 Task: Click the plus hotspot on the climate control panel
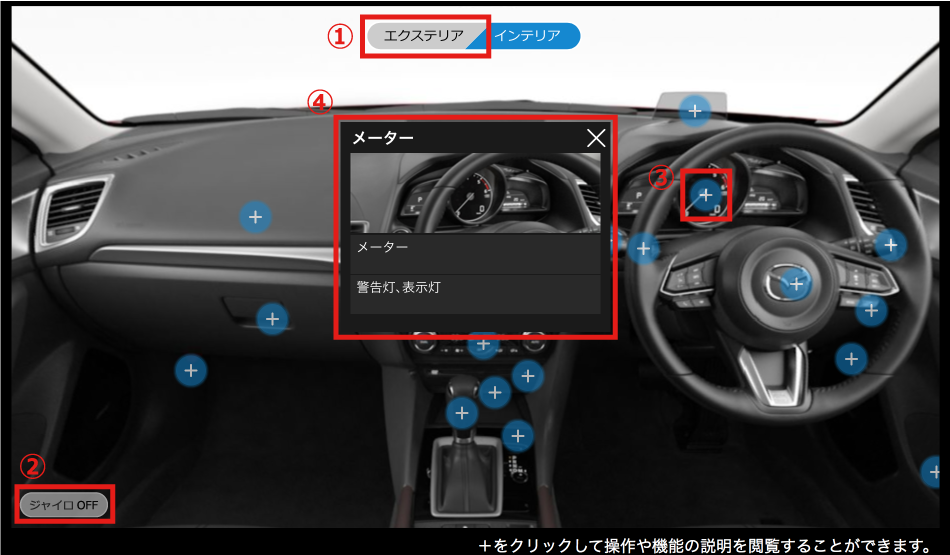[483, 346]
